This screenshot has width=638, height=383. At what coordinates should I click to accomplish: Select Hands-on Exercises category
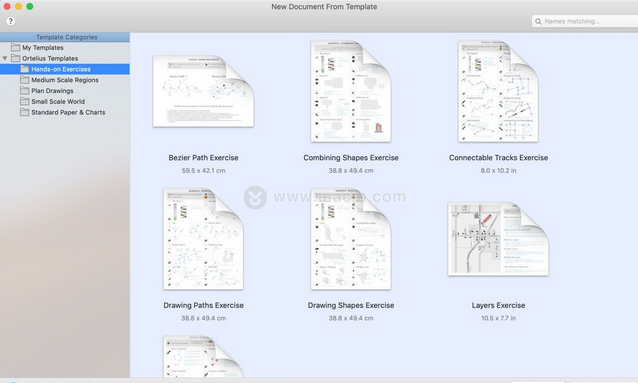point(65,69)
